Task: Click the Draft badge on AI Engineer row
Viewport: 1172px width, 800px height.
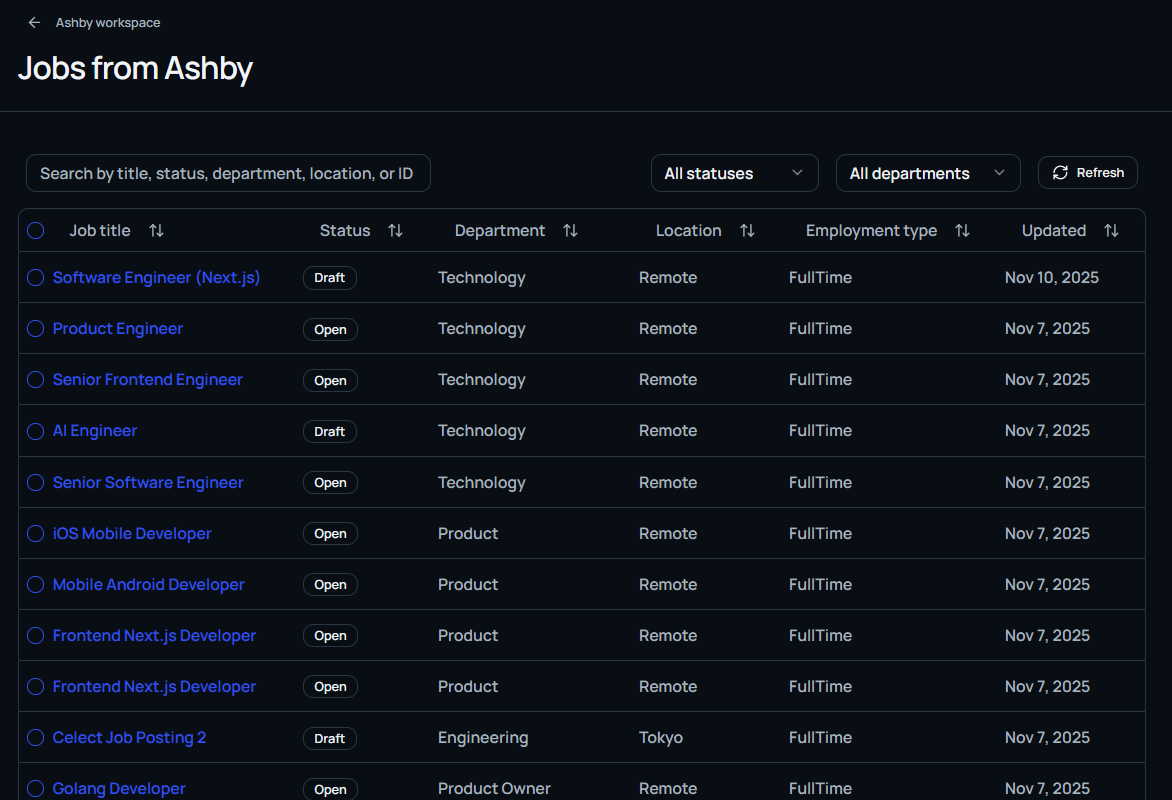Action: pos(330,432)
